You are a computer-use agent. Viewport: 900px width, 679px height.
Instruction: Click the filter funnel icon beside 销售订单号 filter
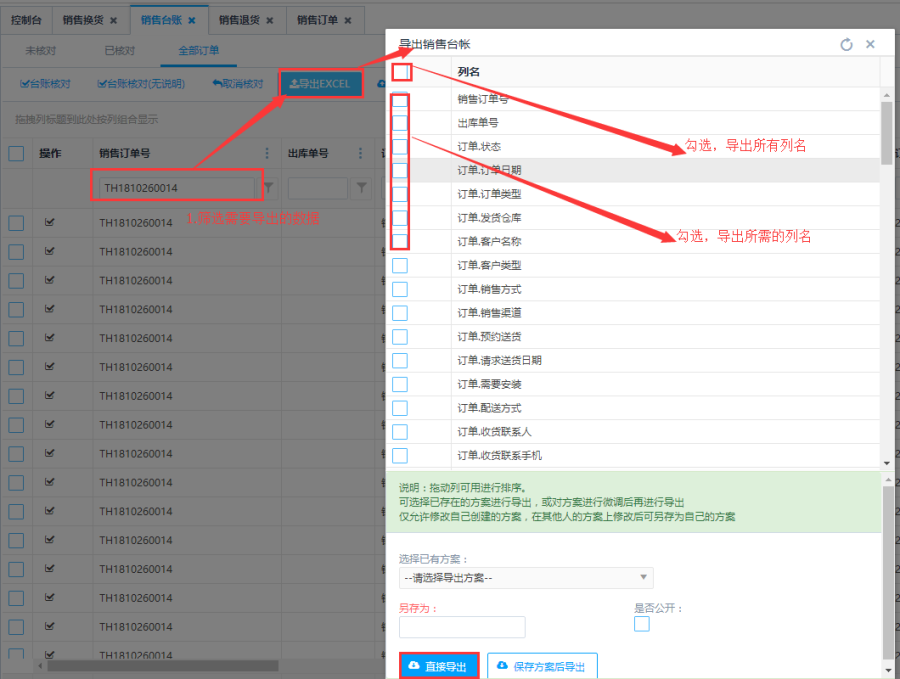pyautogui.click(x=268, y=188)
